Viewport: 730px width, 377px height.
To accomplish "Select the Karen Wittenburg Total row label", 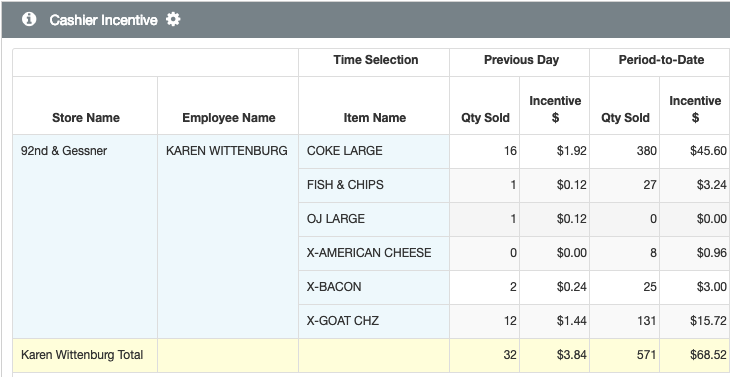I will pos(82,355).
